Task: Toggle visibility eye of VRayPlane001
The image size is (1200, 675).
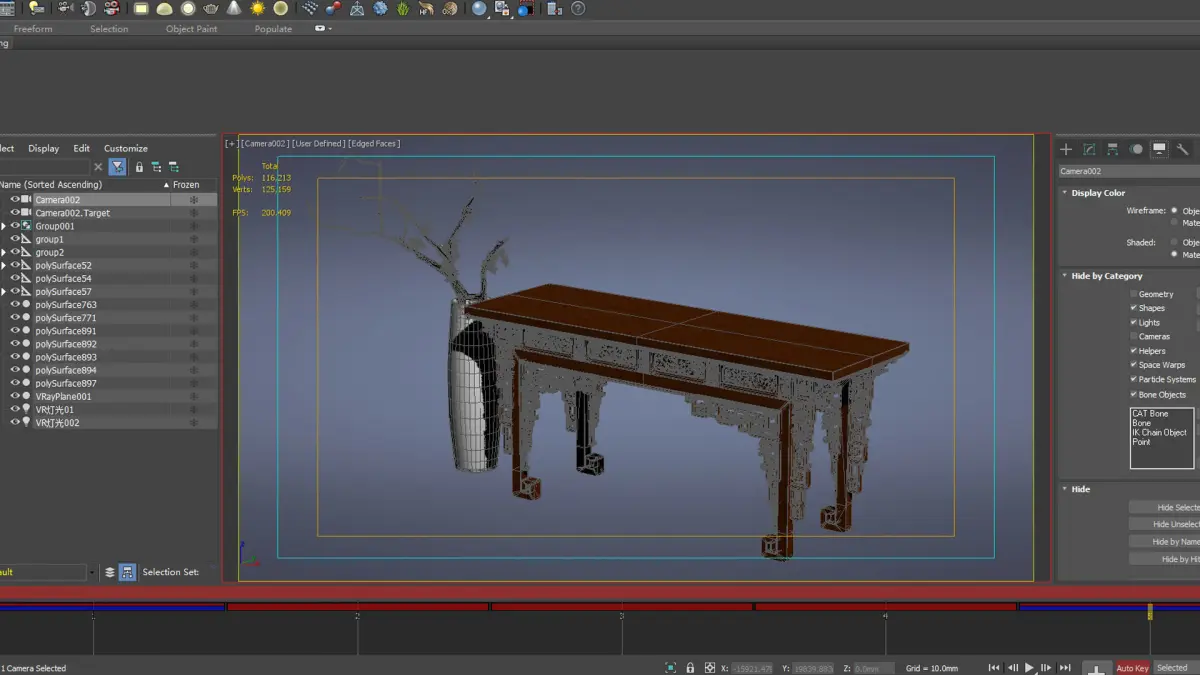Action: point(15,396)
